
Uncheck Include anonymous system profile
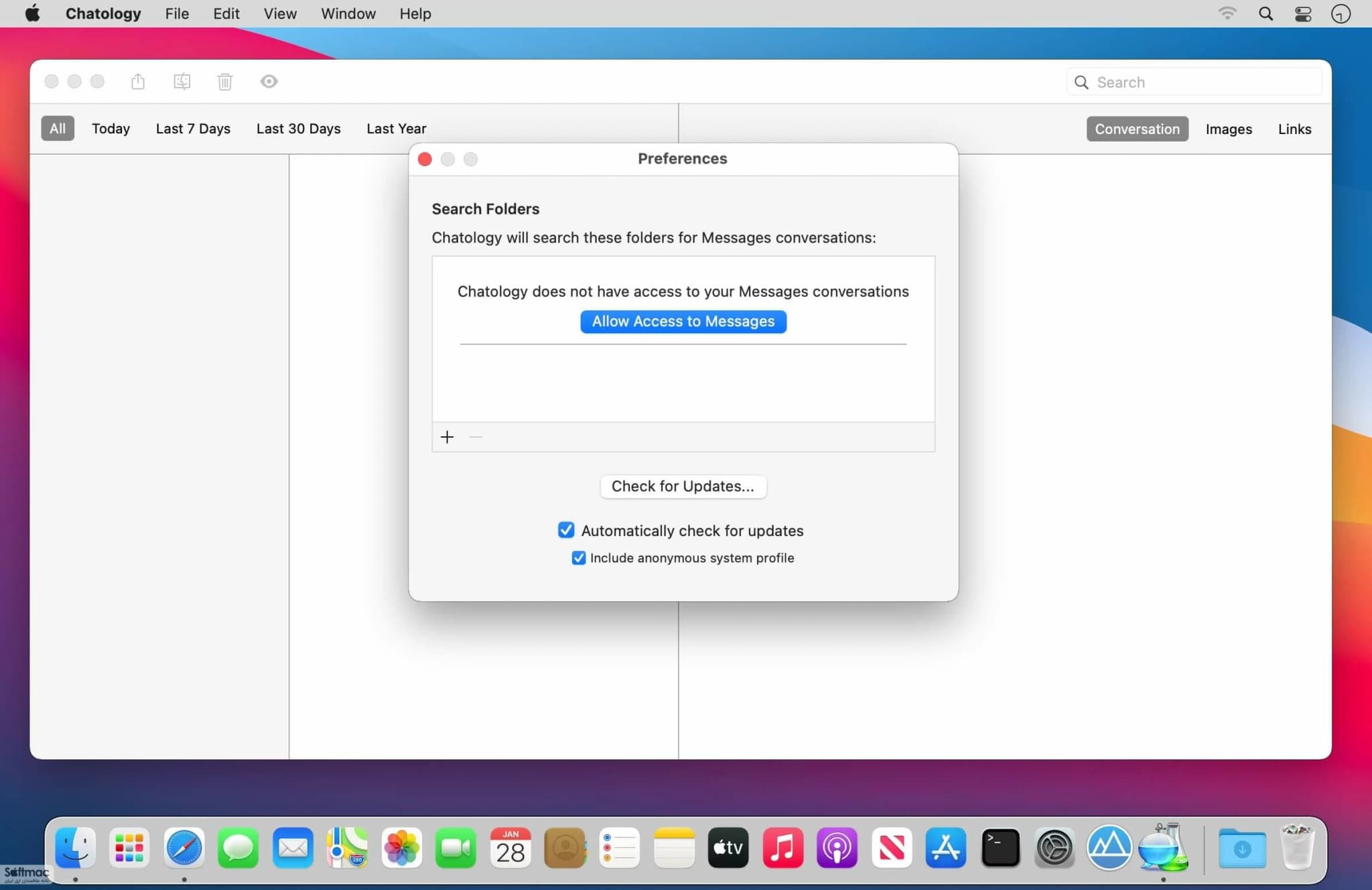point(579,558)
